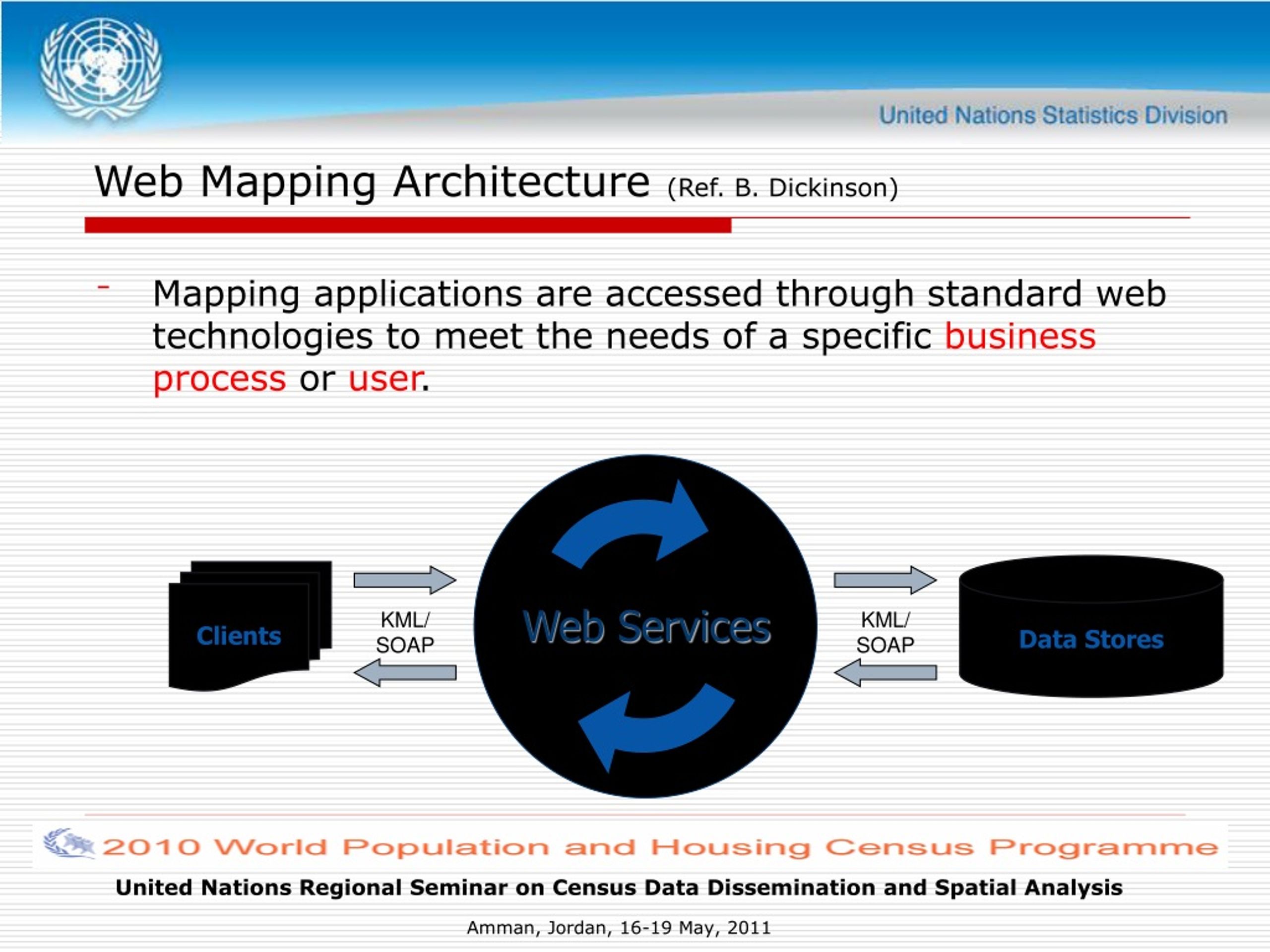
Task: Click the "United Nations Regional Seminar" footer line
Action: pos(619,888)
